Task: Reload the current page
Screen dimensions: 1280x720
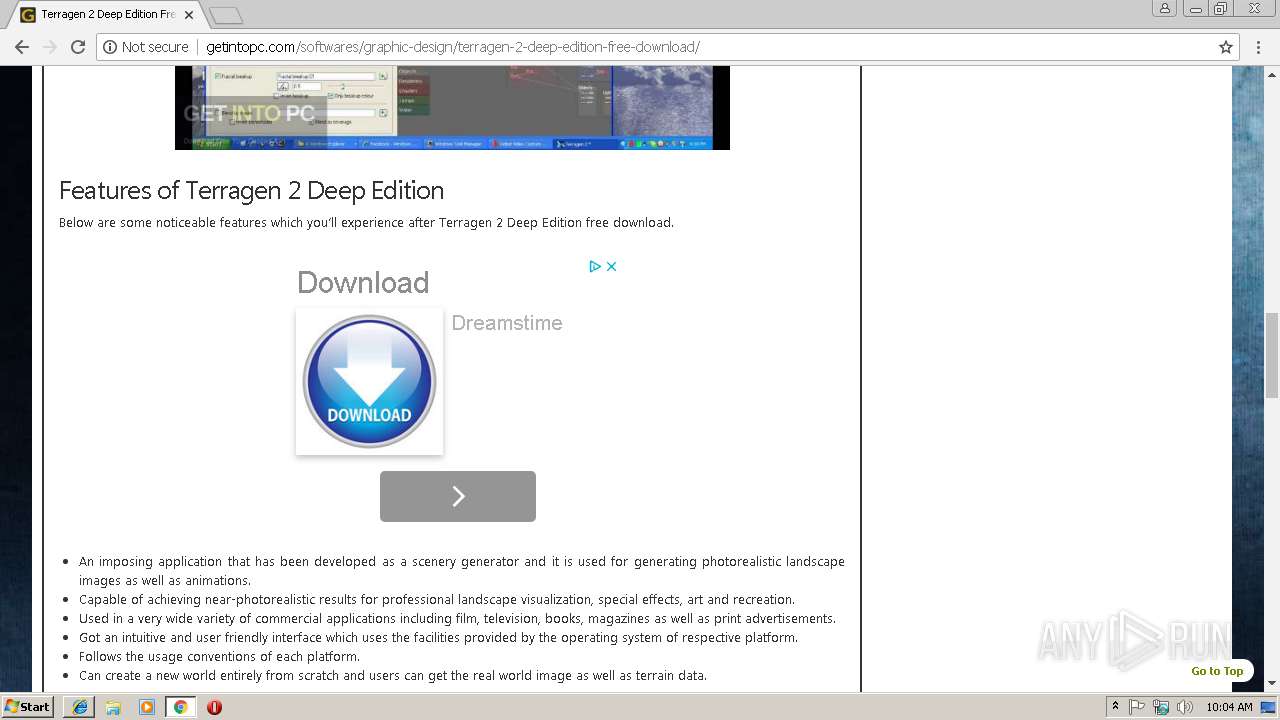Action: [78, 47]
